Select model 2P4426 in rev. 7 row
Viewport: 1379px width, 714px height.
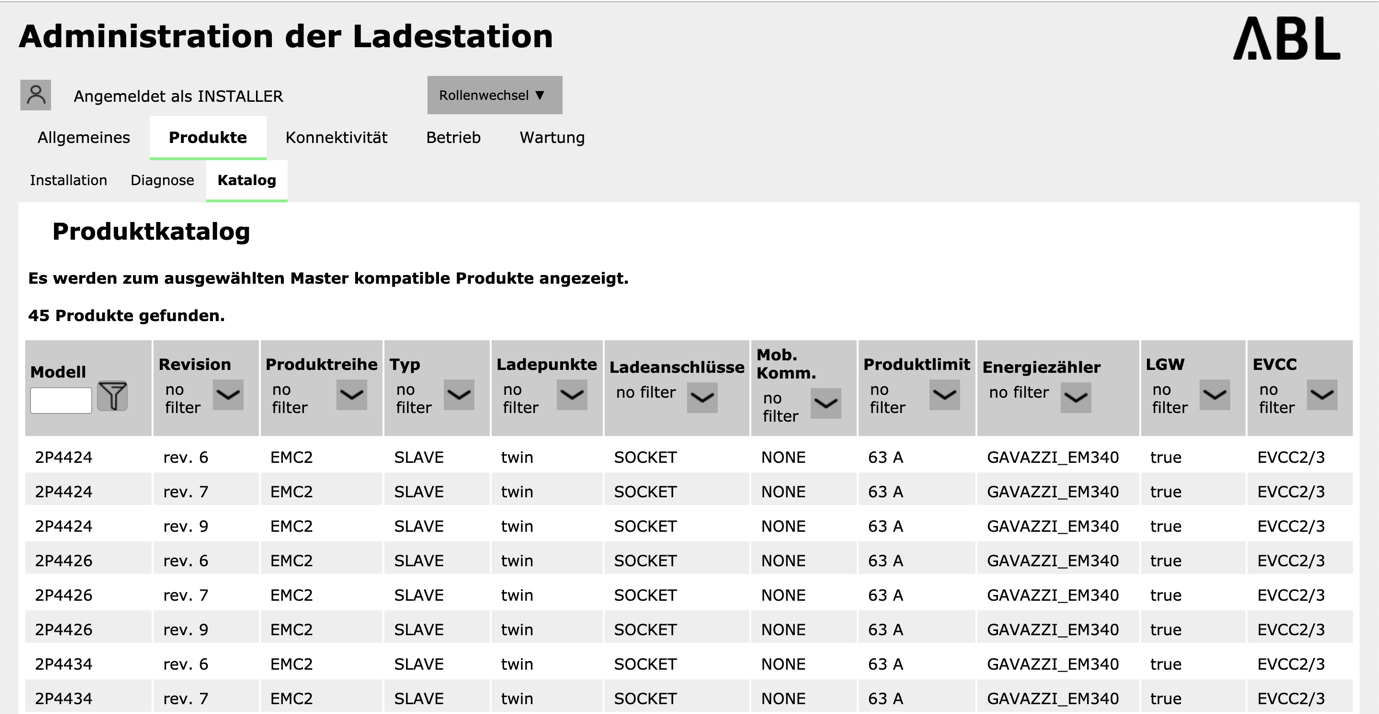click(x=64, y=595)
